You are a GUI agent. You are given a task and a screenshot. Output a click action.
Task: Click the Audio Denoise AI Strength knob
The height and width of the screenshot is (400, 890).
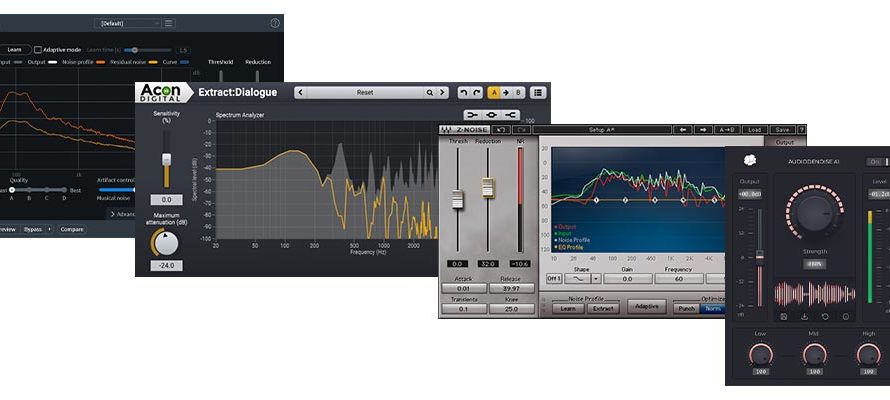click(815, 213)
